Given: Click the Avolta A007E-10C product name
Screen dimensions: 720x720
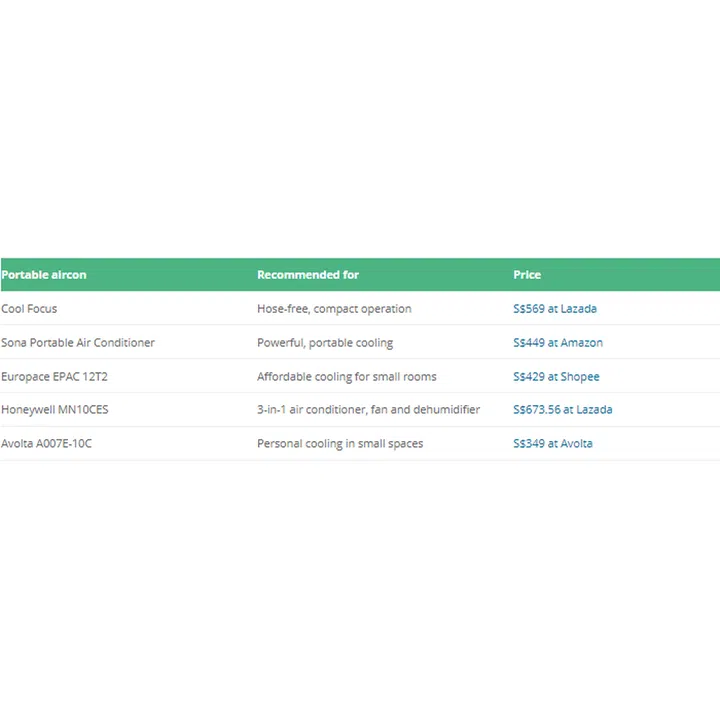Looking at the screenshot, I should point(46,444).
